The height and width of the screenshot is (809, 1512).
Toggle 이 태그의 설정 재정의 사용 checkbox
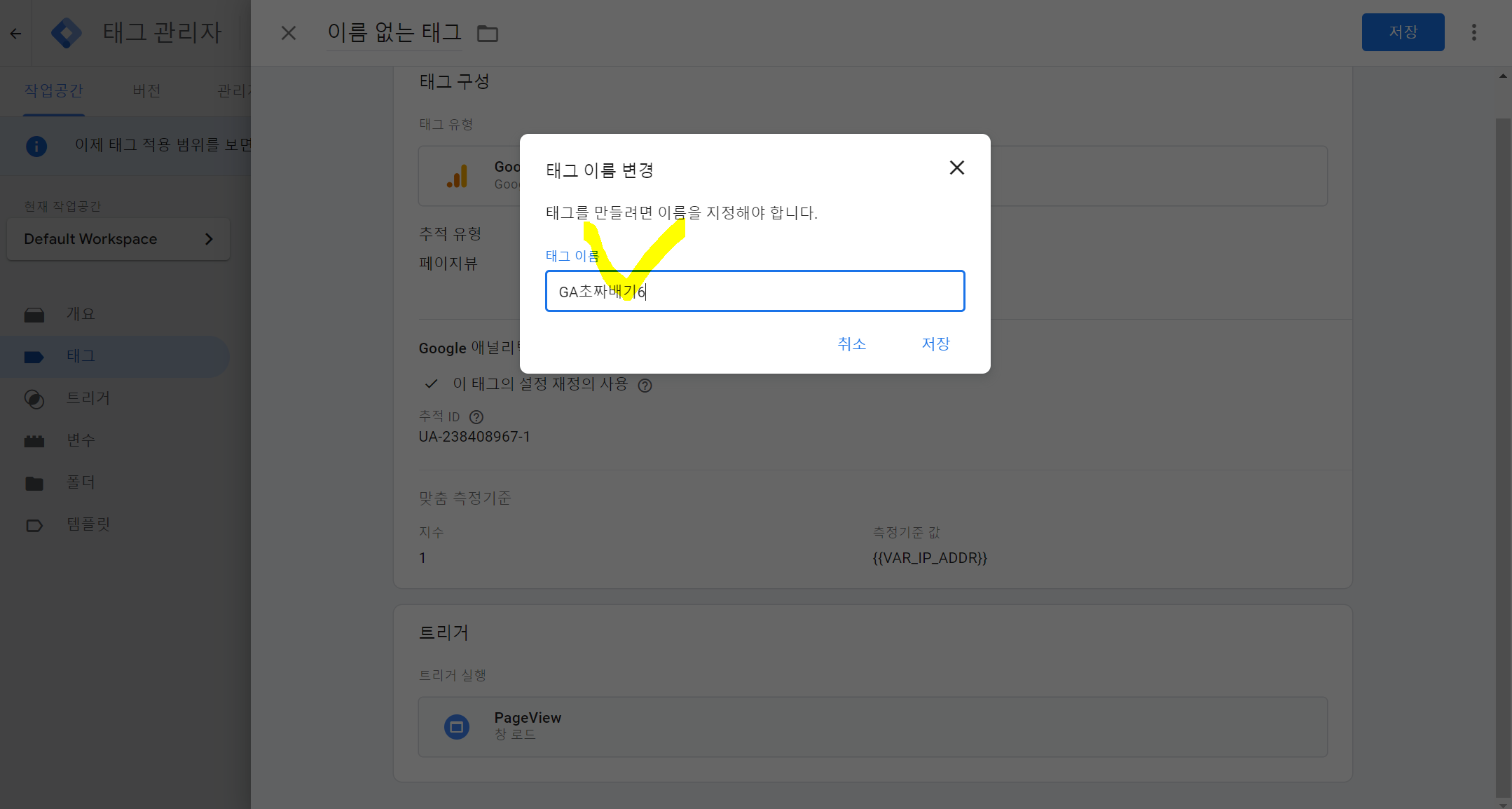pos(432,384)
